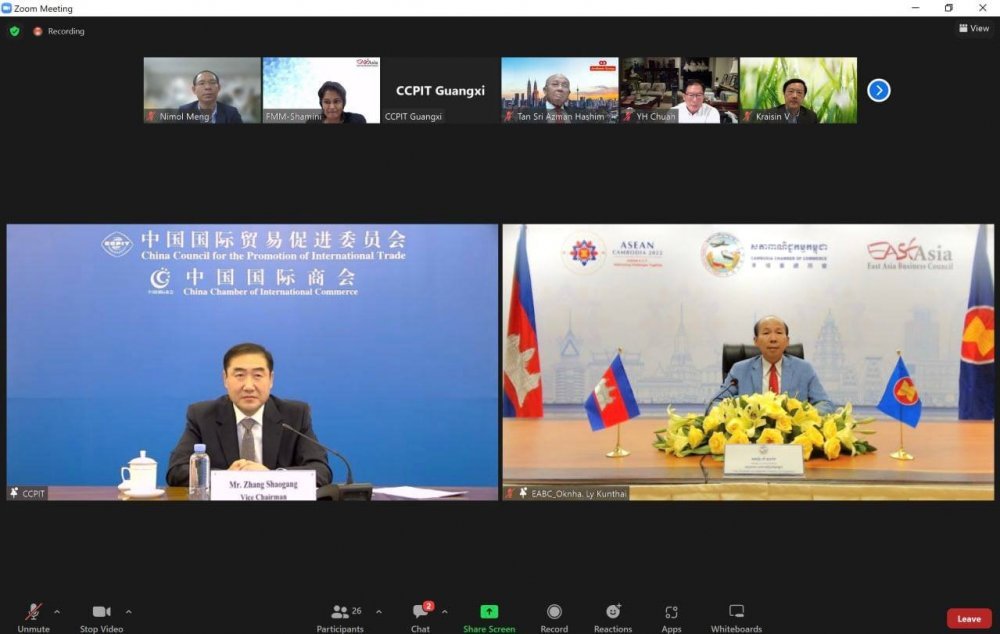
Task: Toggle the camera with Stop Video
Action: 102,612
